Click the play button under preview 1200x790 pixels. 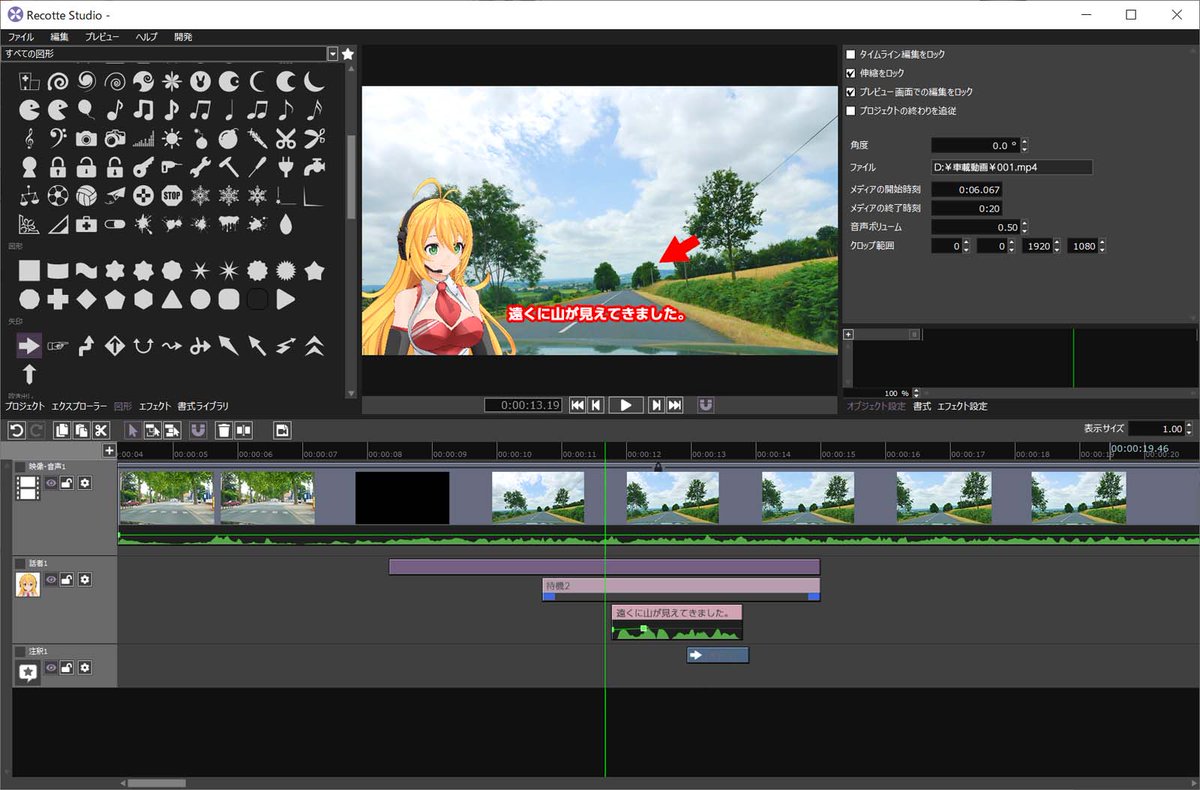pos(625,405)
